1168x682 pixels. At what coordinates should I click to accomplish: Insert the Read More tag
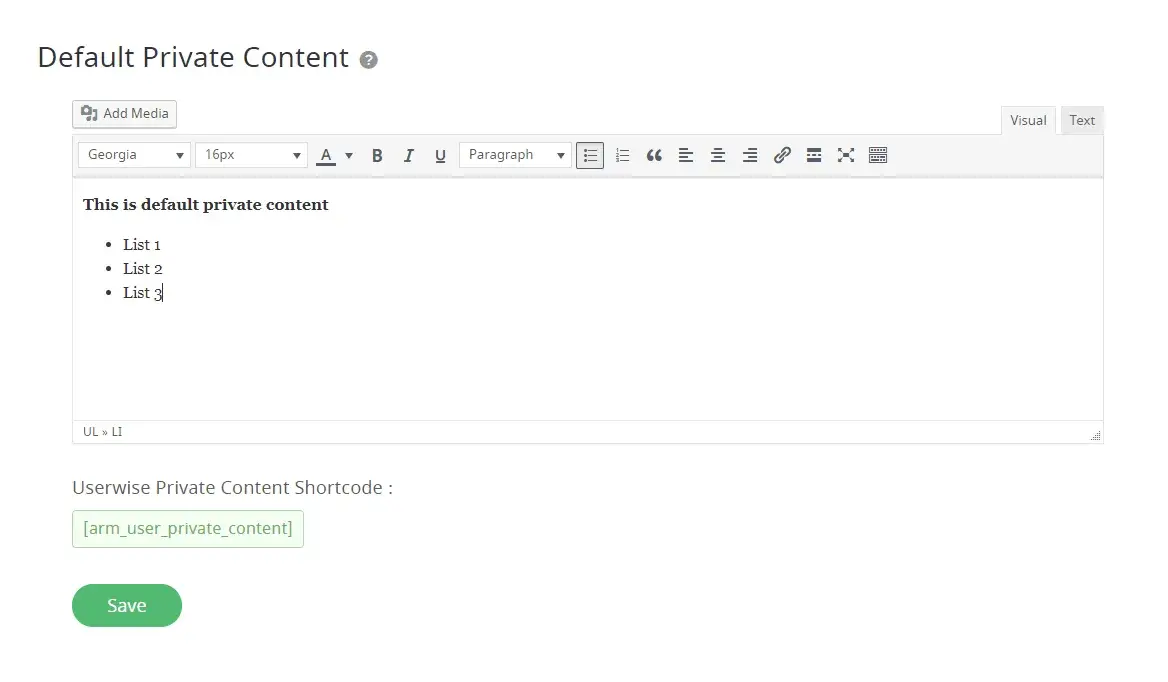coord(814,155)
